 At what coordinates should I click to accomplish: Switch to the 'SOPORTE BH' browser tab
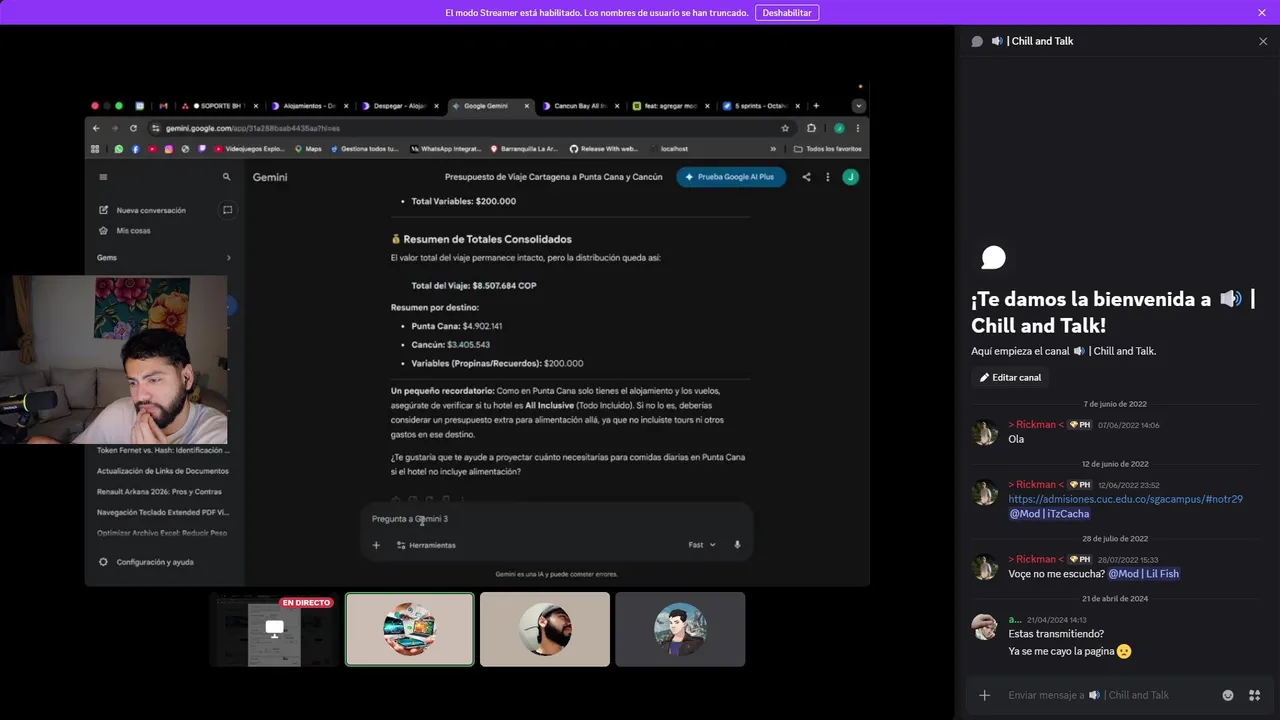point(219,106)
